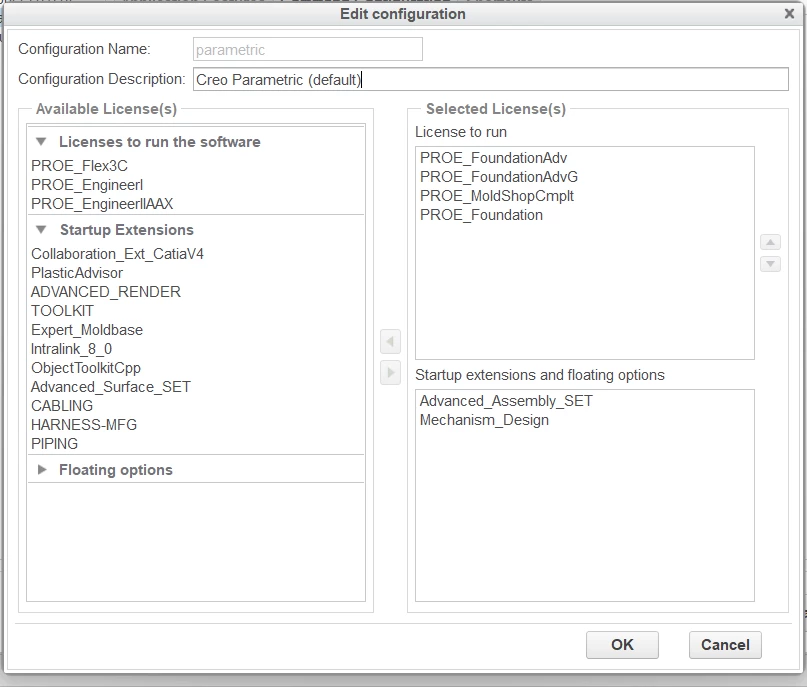The width and height of the screenshot is (807, 687).
Task: Select Expert_Moldbase extension
Action: 87,330
